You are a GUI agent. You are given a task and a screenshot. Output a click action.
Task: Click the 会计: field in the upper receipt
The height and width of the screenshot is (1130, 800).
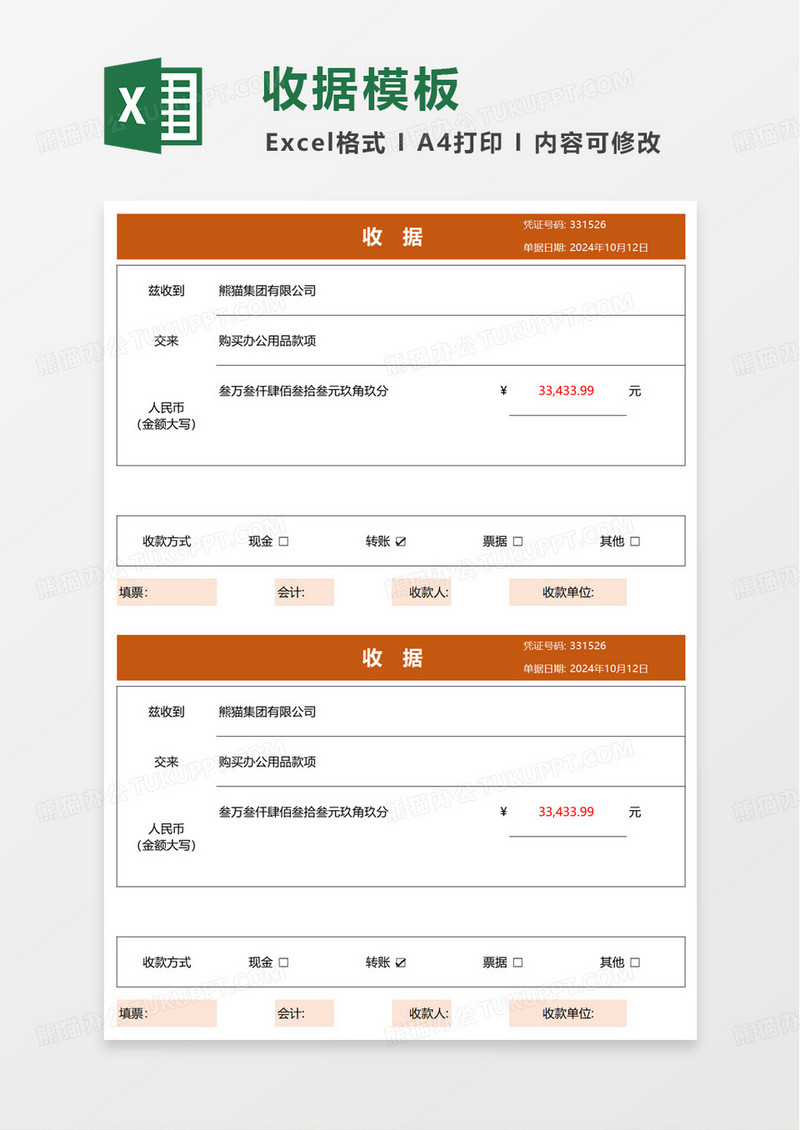(304, 592)
